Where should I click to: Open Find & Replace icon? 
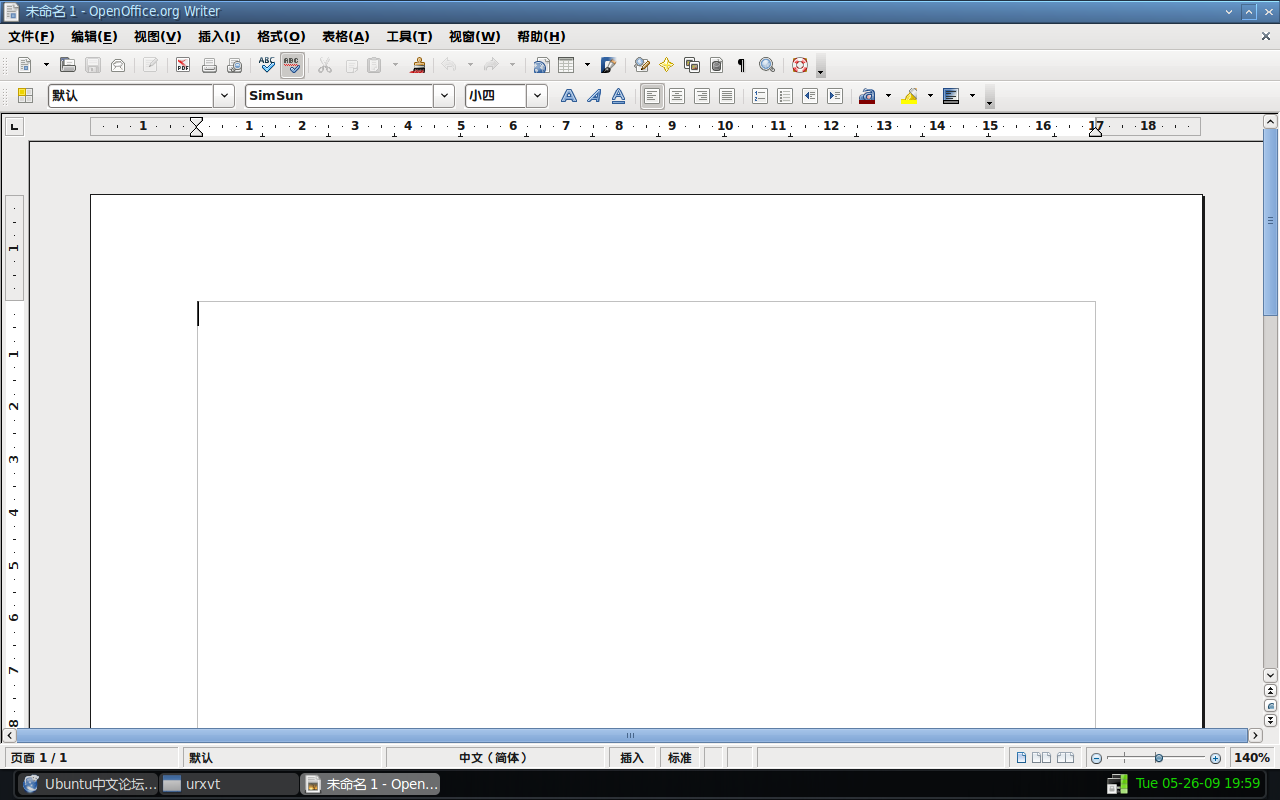pyautogui.click(x=642, y=65)
